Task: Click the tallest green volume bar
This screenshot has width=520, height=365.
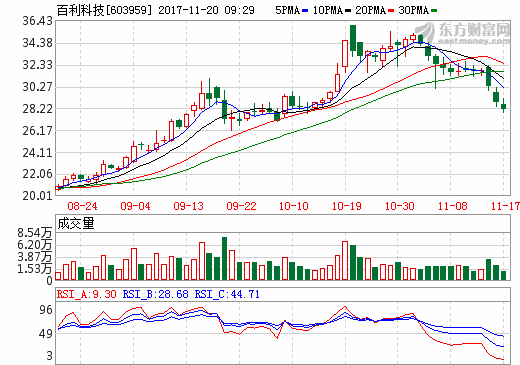Action: tap(225, 258)
